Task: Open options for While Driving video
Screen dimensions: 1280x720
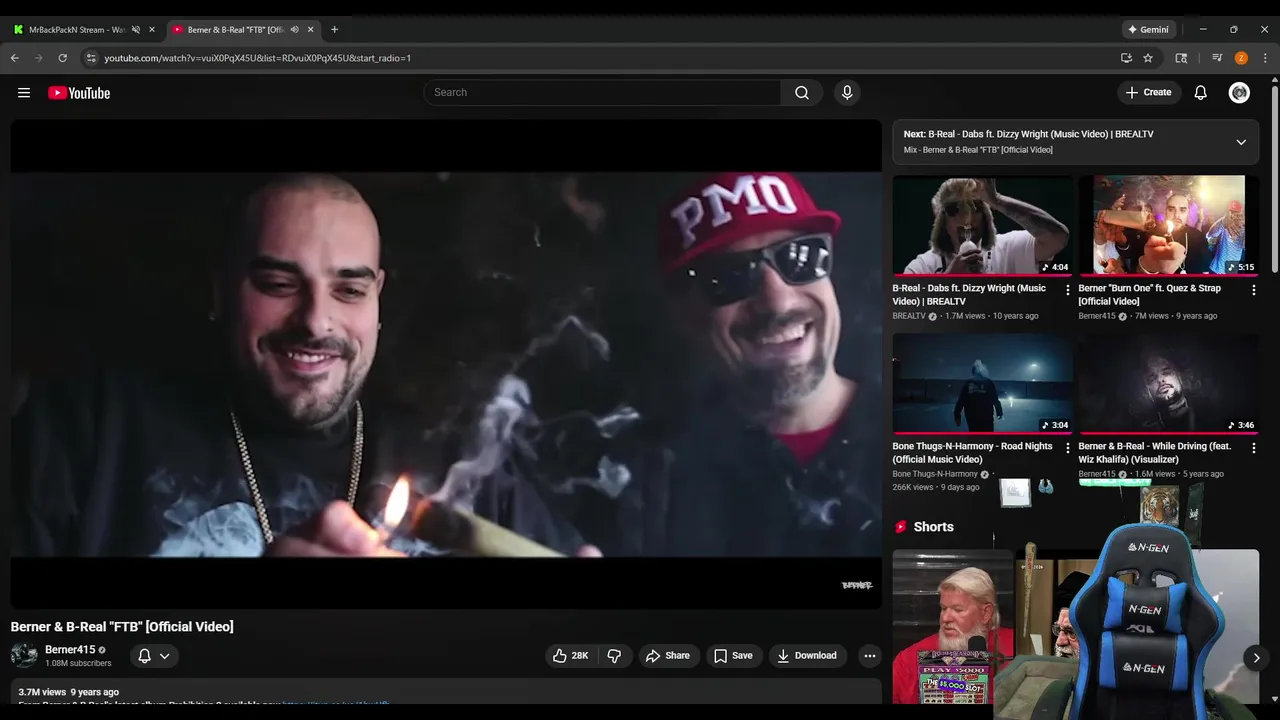Action: [x=1253, y=449]
